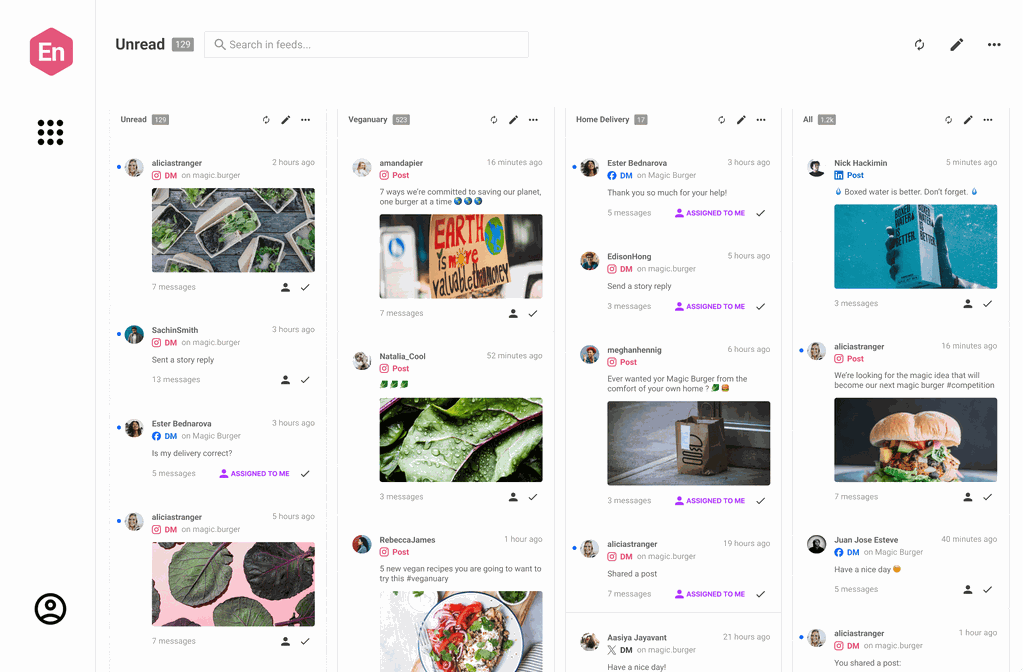This screenshot has height=672, width=1024.
Task: Expand more options for Unread column
Action: [x=306, y=120]
